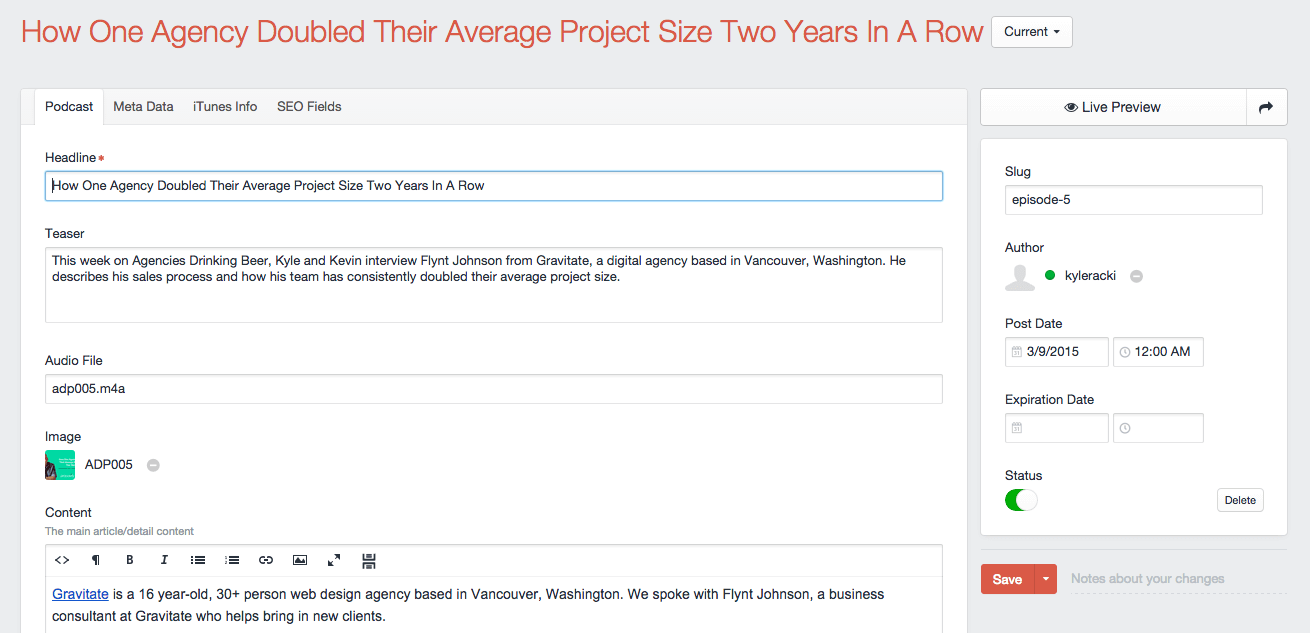
Task: Click the Live Preview button
Action: (x=1113, y=107)
